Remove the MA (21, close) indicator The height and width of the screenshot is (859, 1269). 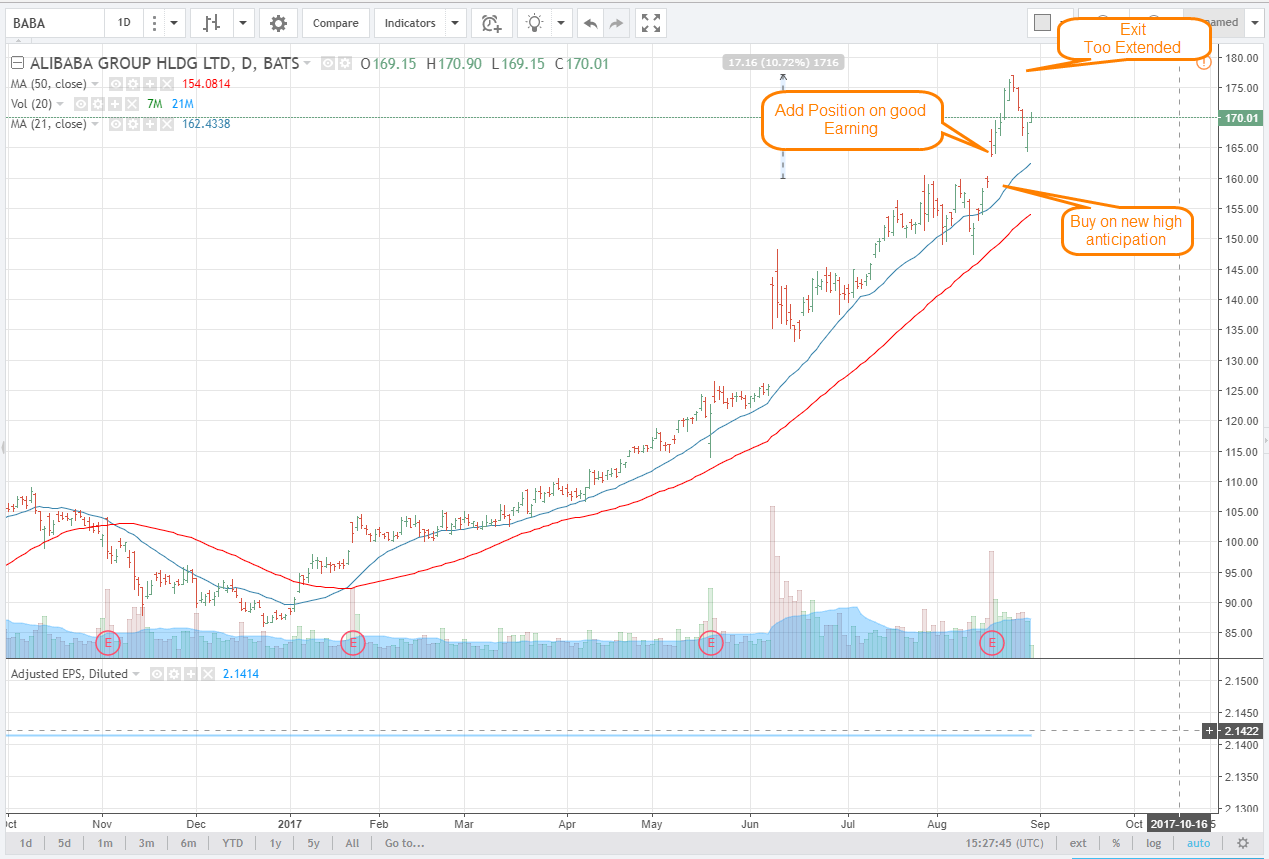[166, 124]
